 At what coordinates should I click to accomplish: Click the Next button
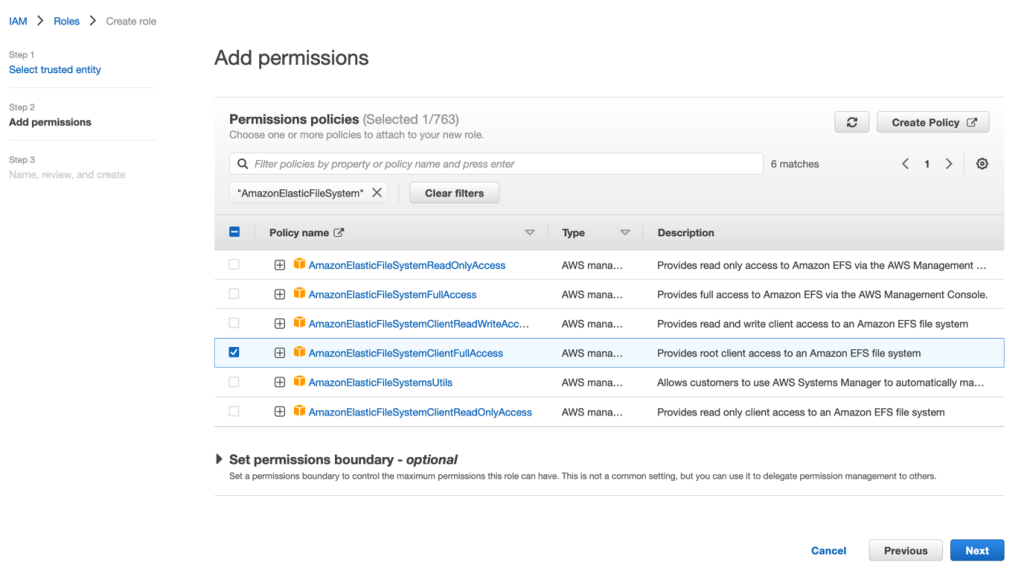click(x=977, y=550)
